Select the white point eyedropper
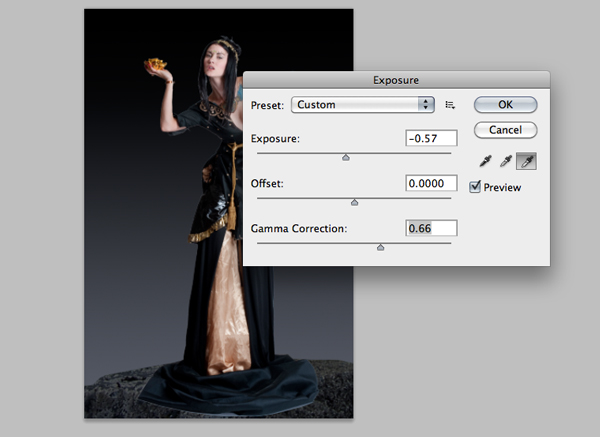This screenshot has width=600, height=437. coord(527,161)
